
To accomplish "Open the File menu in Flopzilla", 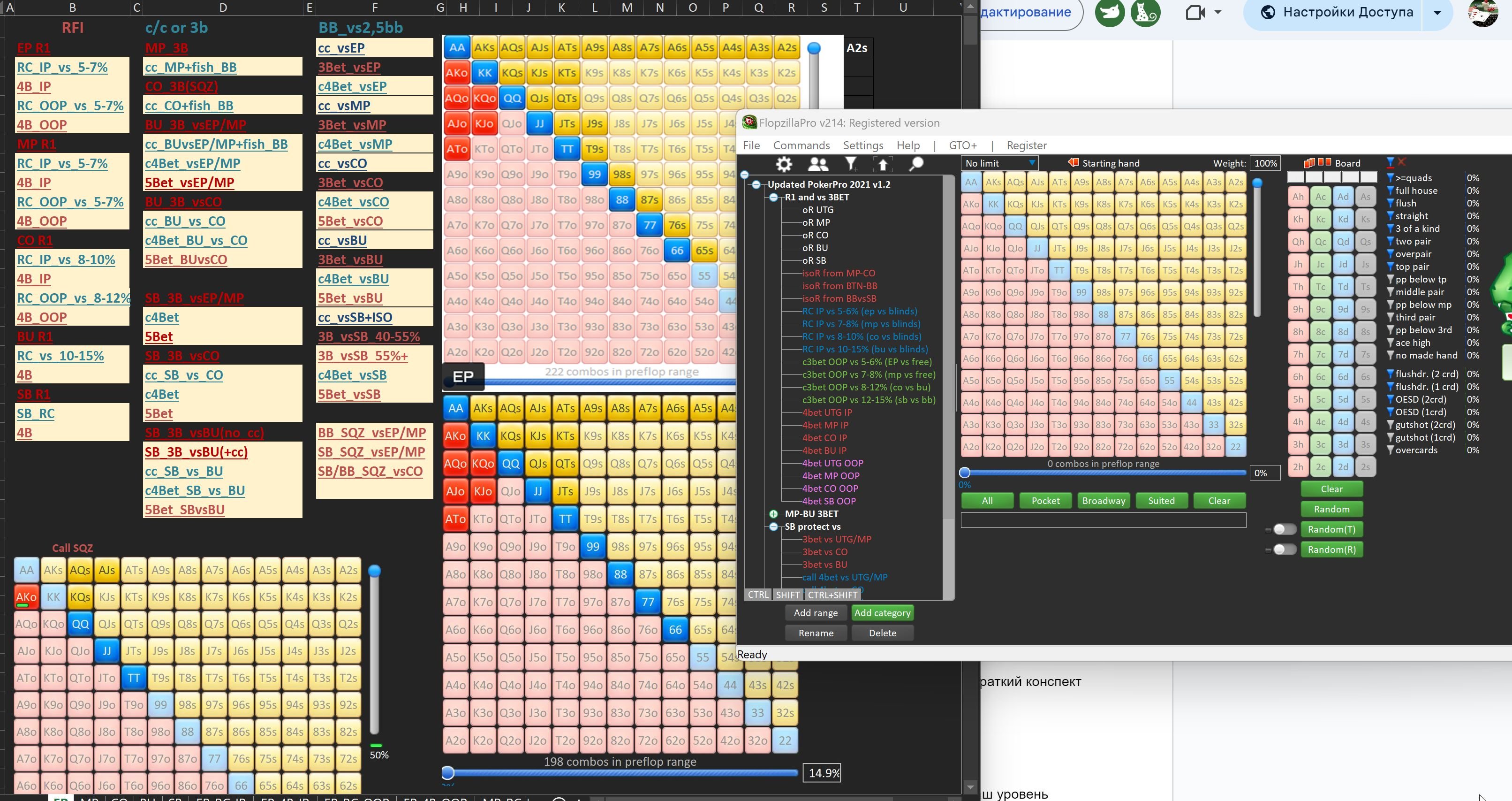I will [x=751, y=145].
